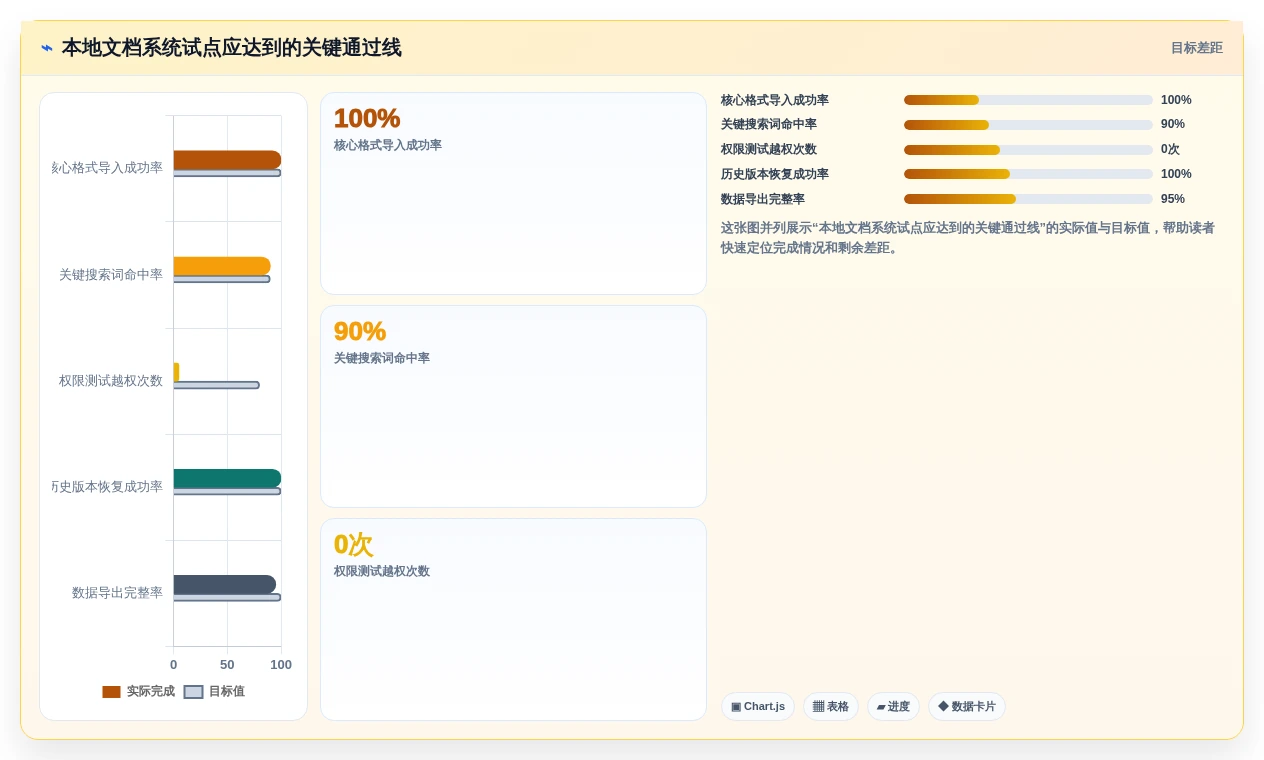Open the 90% 关键搜索词命中率 card
The height and width of the screenshot is (760, 1264).
pos(513,406)
